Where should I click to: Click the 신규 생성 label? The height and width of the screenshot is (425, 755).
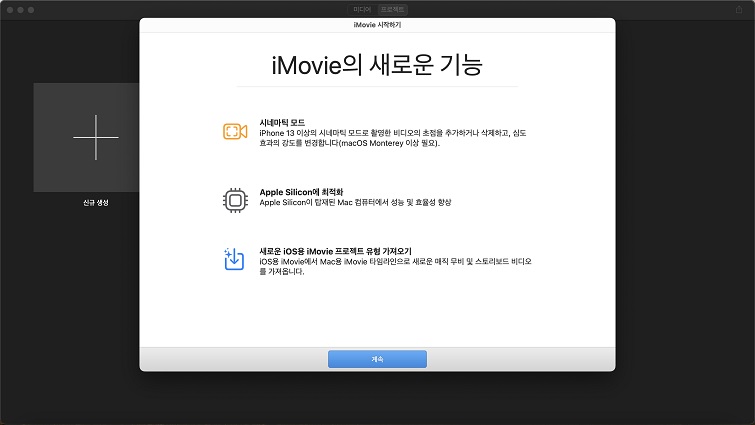(x=95, y=203)
